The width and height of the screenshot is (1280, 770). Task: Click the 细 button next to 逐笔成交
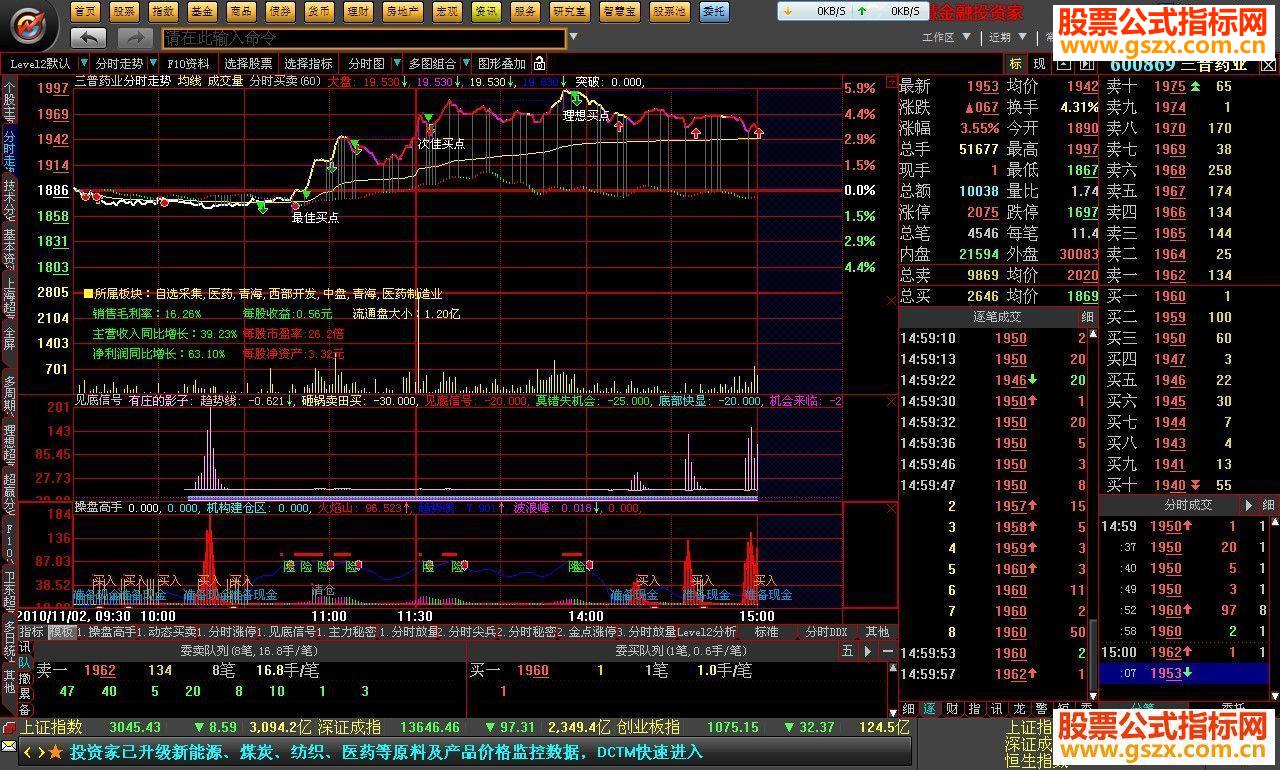1087,317
